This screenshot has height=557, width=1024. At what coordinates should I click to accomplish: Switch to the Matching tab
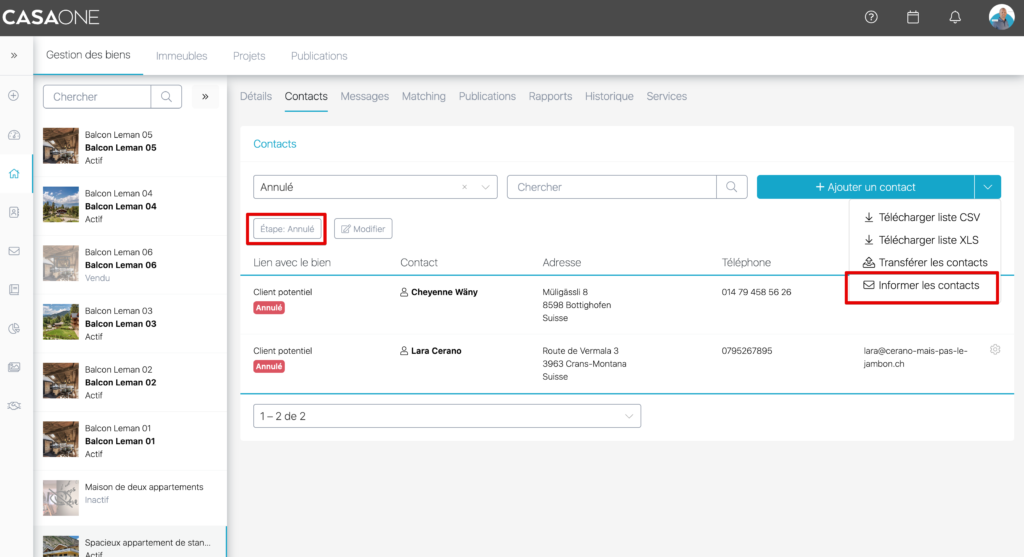click(x=423, y=96)
